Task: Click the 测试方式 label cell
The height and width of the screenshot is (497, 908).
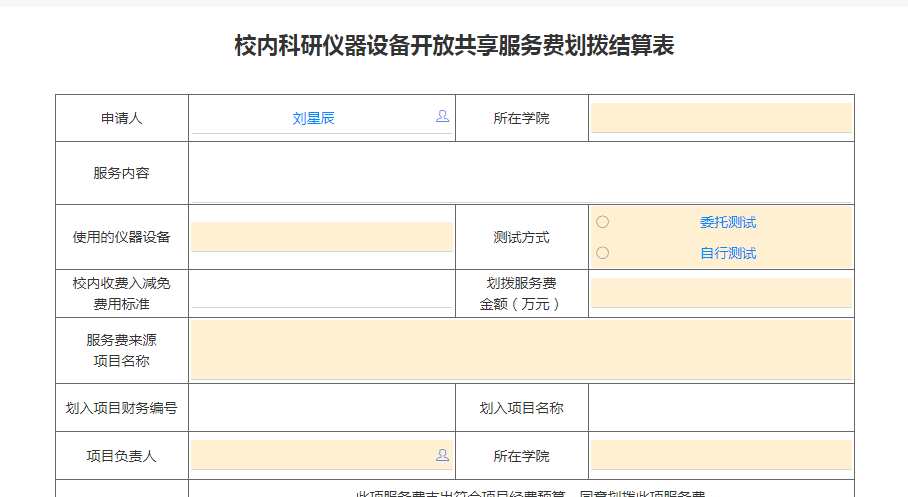Action: (x=521, y=237)
